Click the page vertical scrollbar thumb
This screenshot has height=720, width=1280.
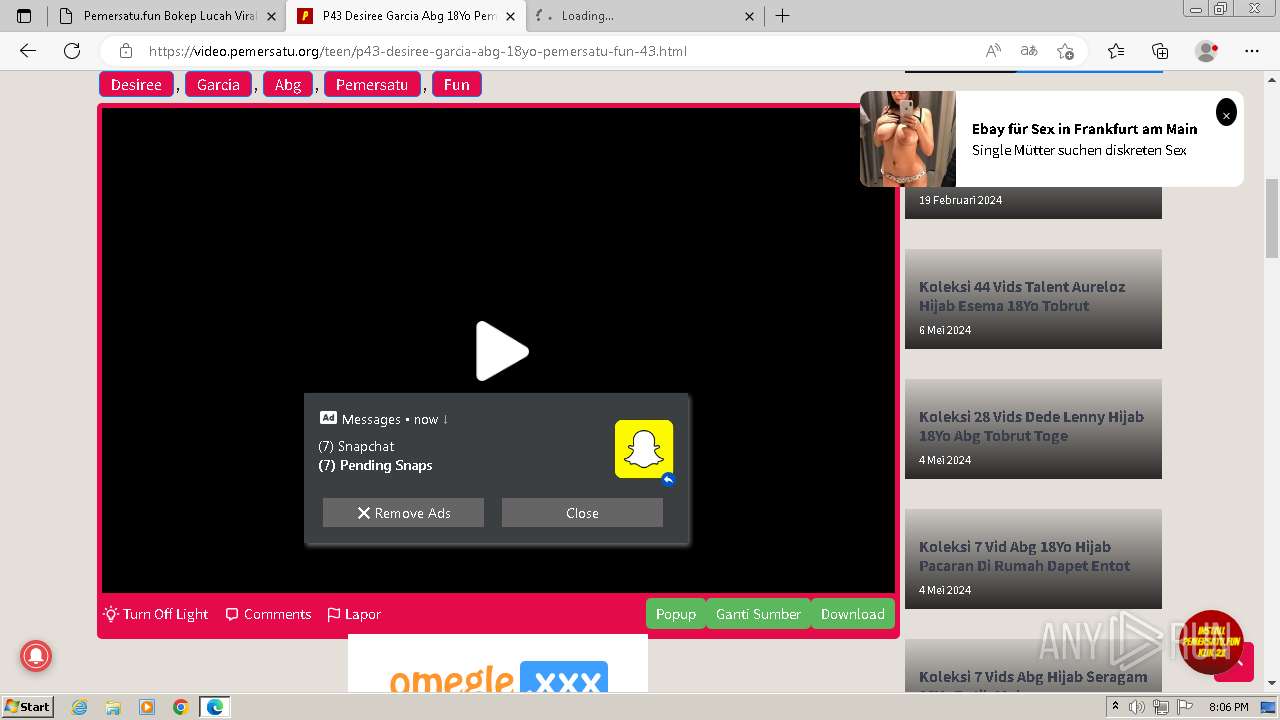coord(1271,218)
